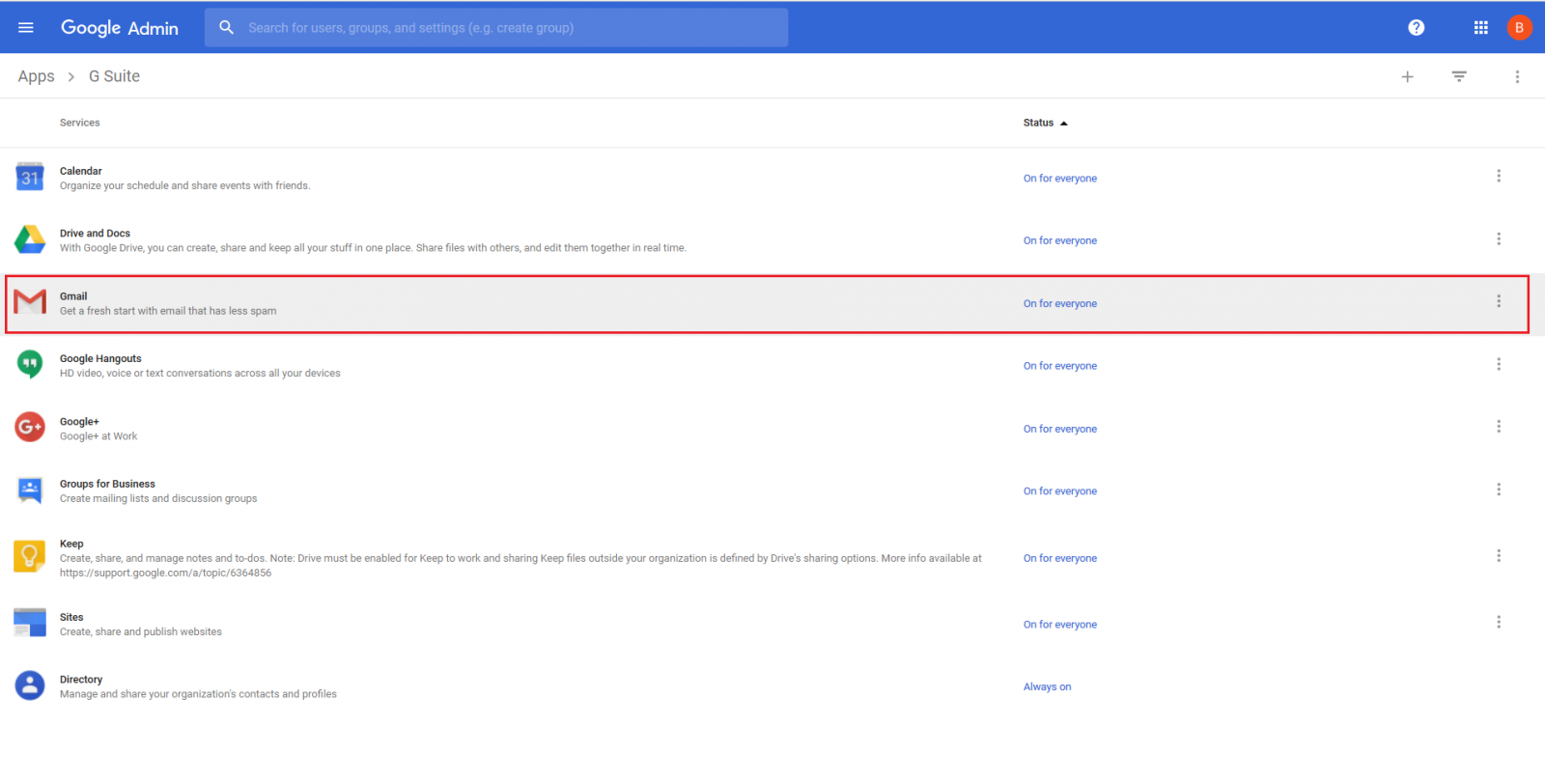Image resolution: width=1545 pixels, height=784 pixels.
Task: Sort by the Status column header
Action: 1045,123
